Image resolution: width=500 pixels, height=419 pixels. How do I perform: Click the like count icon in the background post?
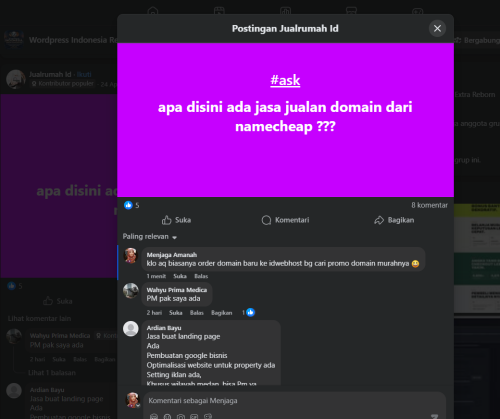(x=12, y=286)
